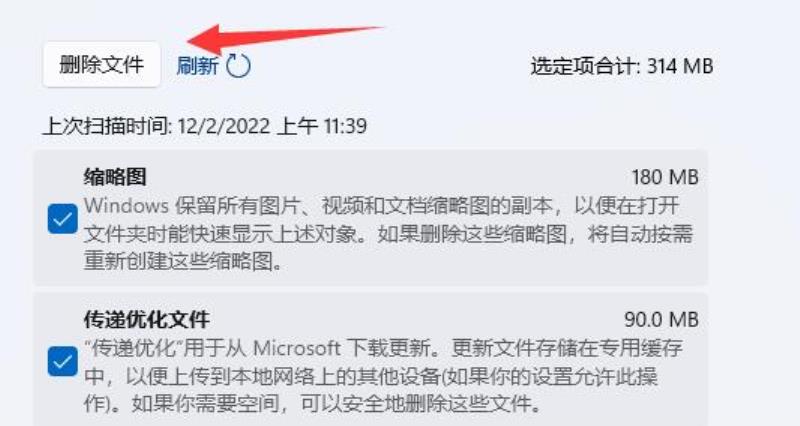Click the word Microsoft in delivery description
This screenshot has width=800, height=426.
pos(297,348)
